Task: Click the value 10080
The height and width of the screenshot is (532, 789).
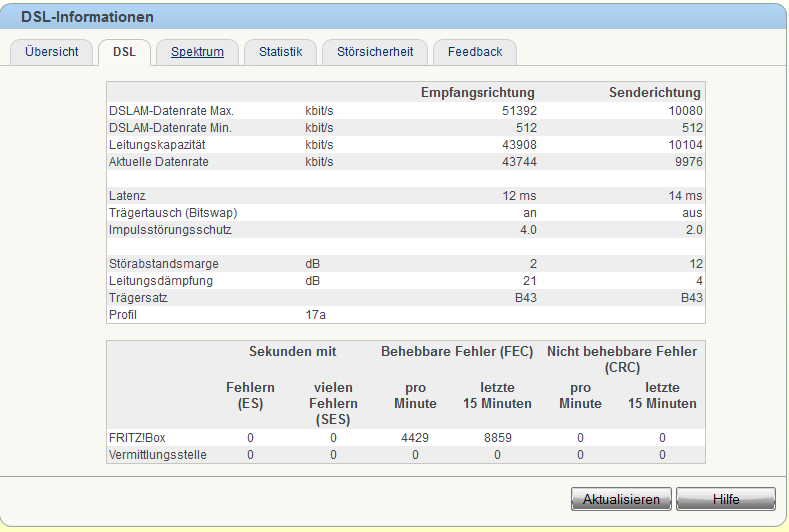Action: [x=685, y=111]
